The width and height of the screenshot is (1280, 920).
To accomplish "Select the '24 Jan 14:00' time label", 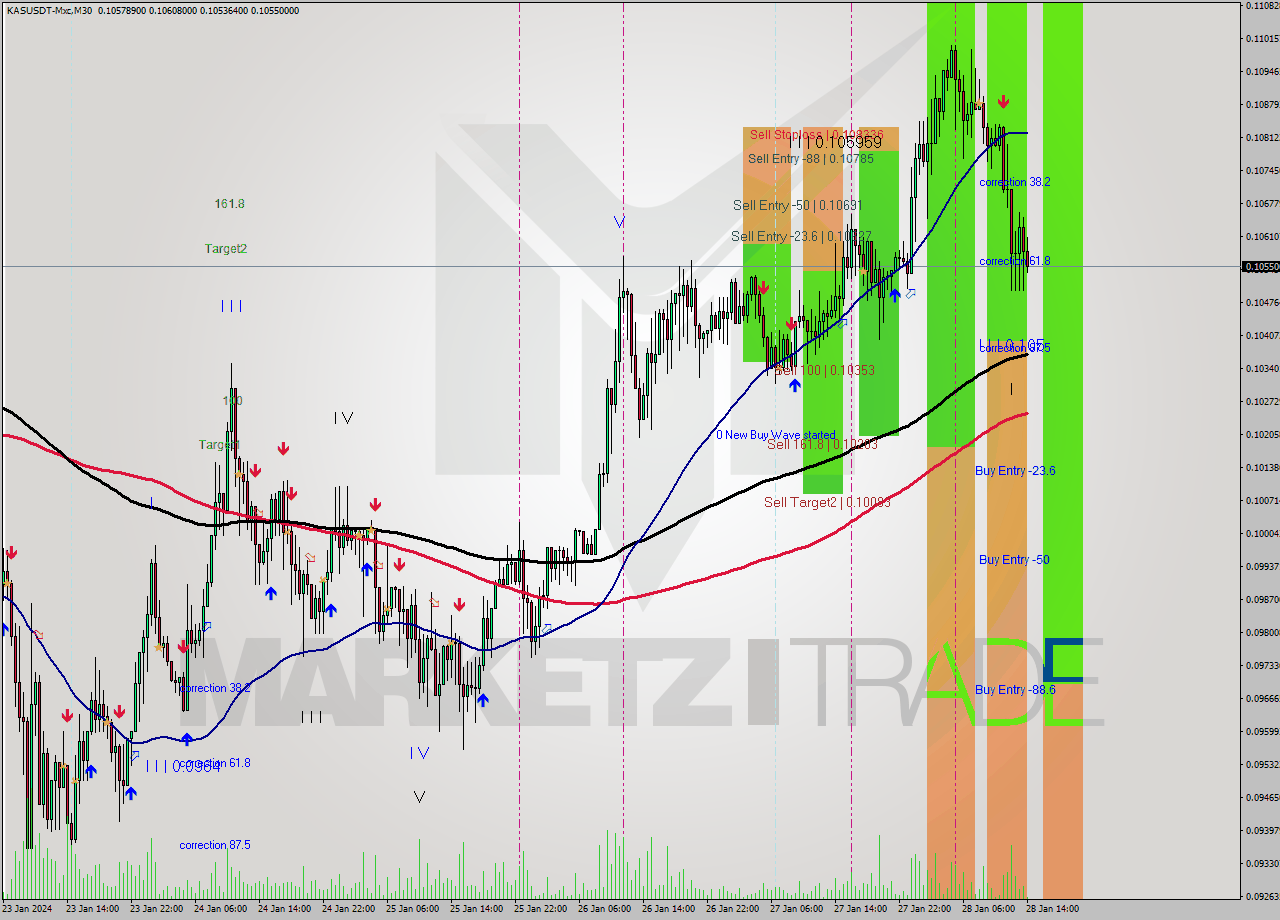I will coord(285,910).
